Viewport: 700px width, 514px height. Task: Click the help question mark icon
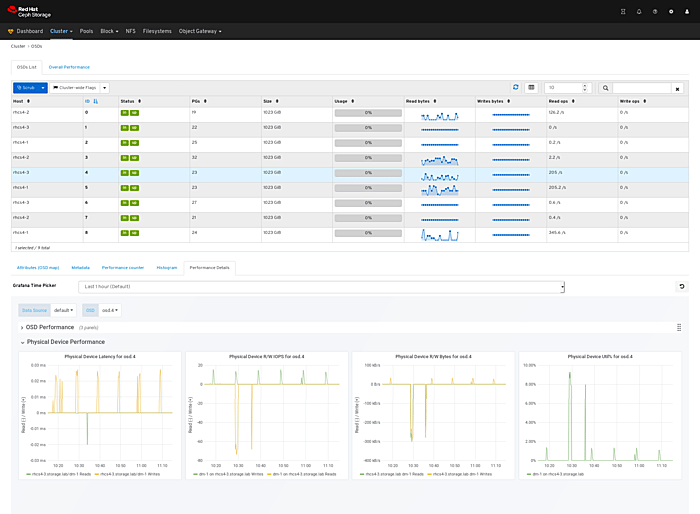coord(654,12)
